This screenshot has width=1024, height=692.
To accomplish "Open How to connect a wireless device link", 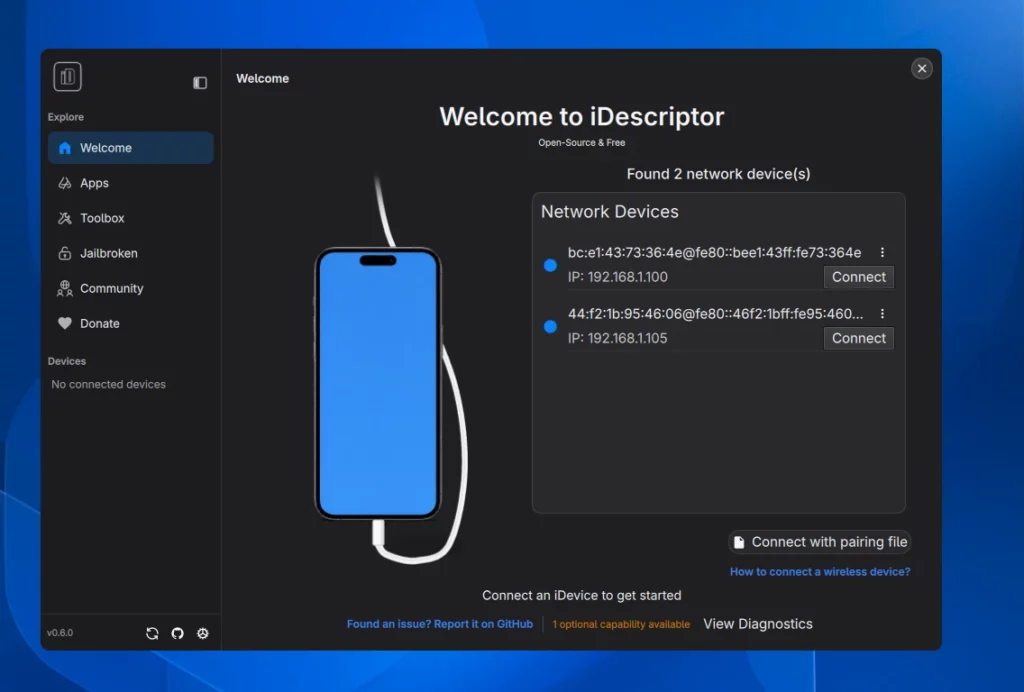I will 820,571.
